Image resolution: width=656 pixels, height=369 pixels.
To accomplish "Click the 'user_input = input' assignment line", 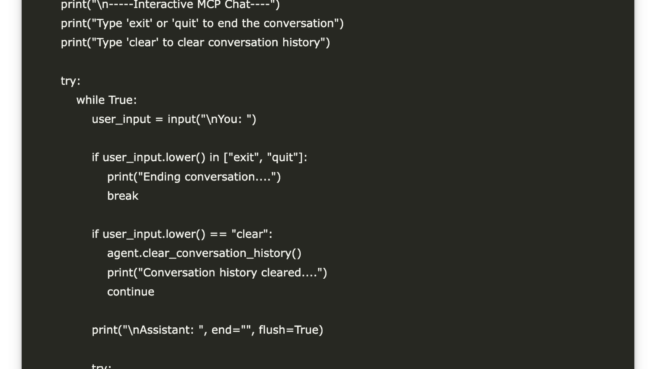I will point(174,120).
